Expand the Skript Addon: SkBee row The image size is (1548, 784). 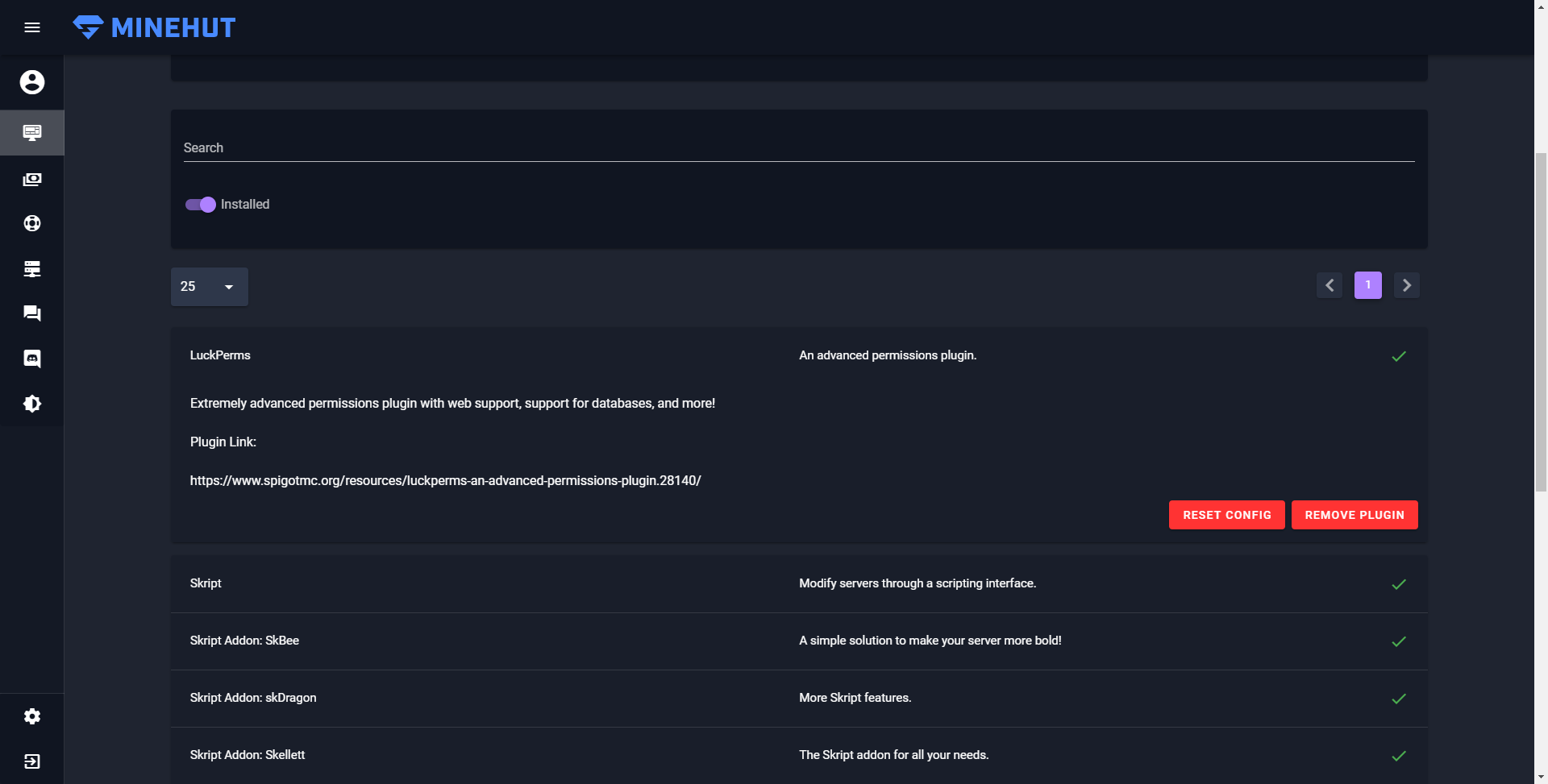click(x=799, y=641)
